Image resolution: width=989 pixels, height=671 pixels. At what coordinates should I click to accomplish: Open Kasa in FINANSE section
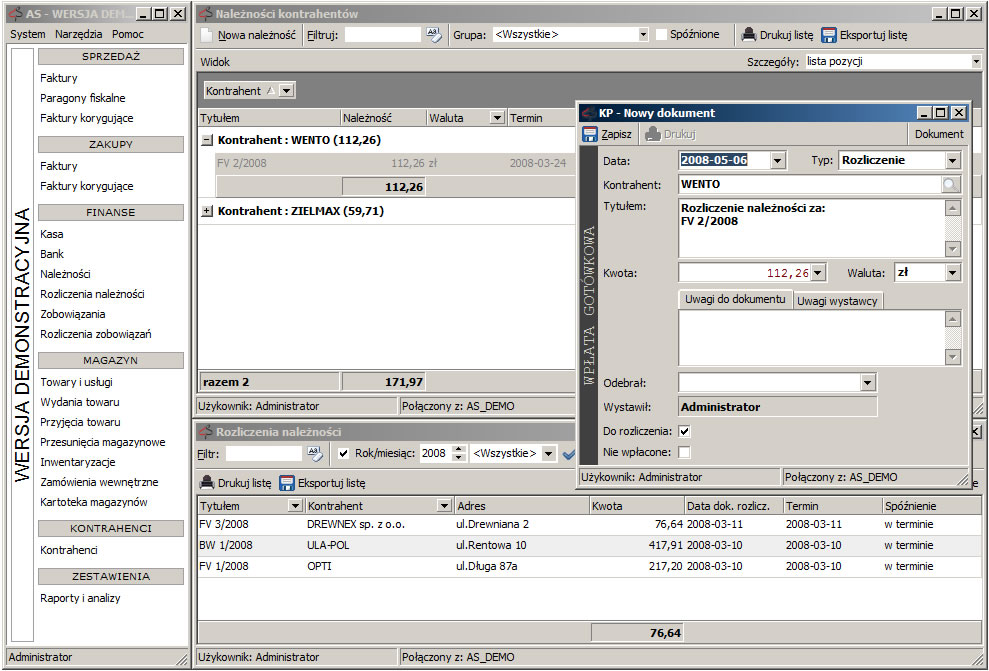(x=52, y=234)
